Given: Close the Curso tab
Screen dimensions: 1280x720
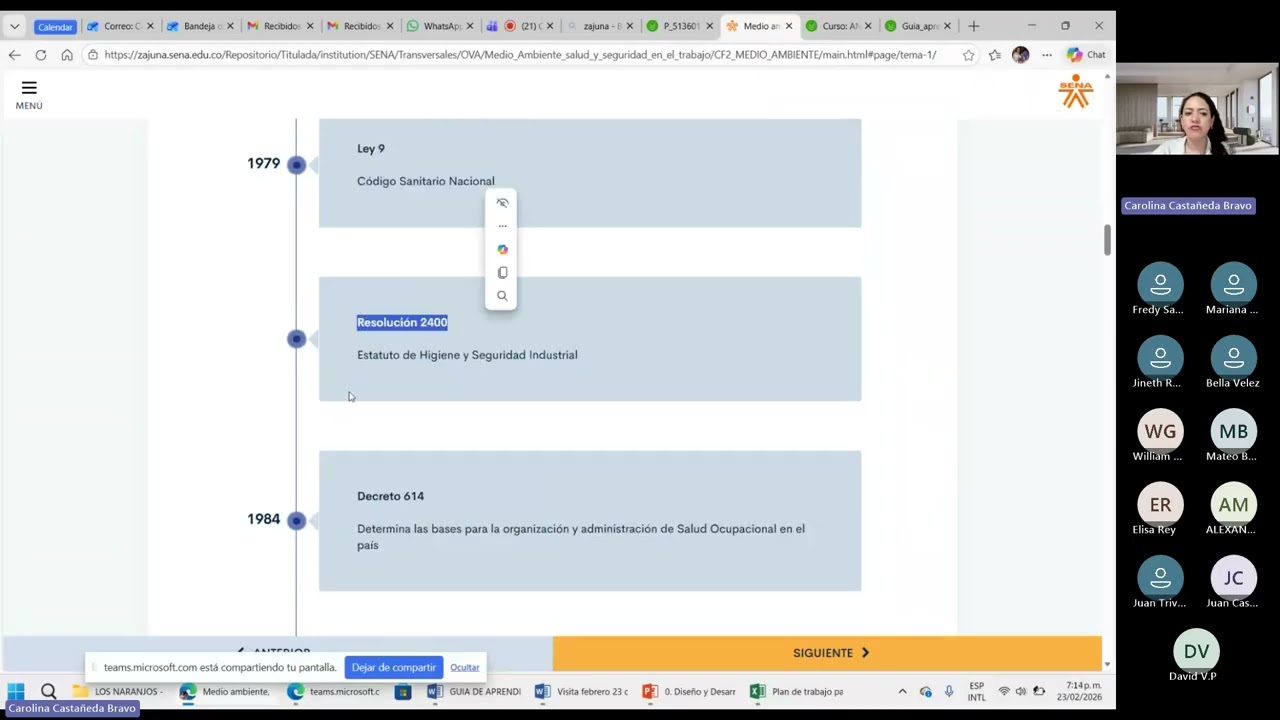Looking at the screenshot, I should [867, 26].
